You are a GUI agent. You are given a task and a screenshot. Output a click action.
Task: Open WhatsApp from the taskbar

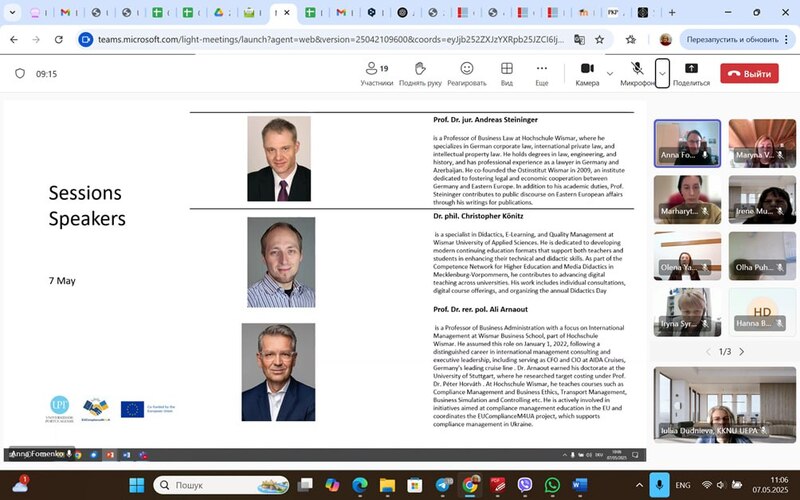pos(552,485)
